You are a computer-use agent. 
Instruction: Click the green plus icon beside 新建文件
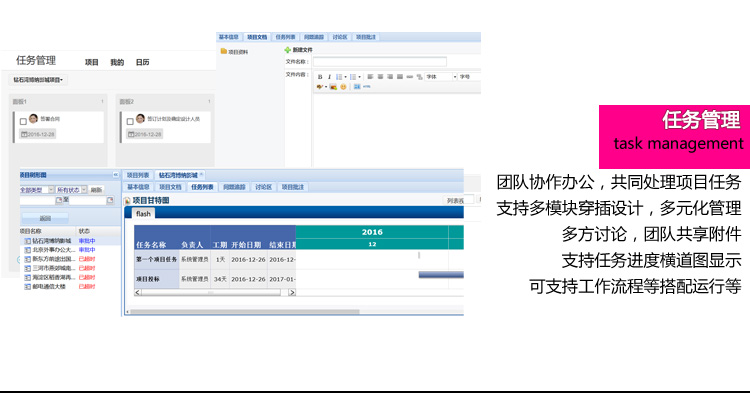[287, 50]
